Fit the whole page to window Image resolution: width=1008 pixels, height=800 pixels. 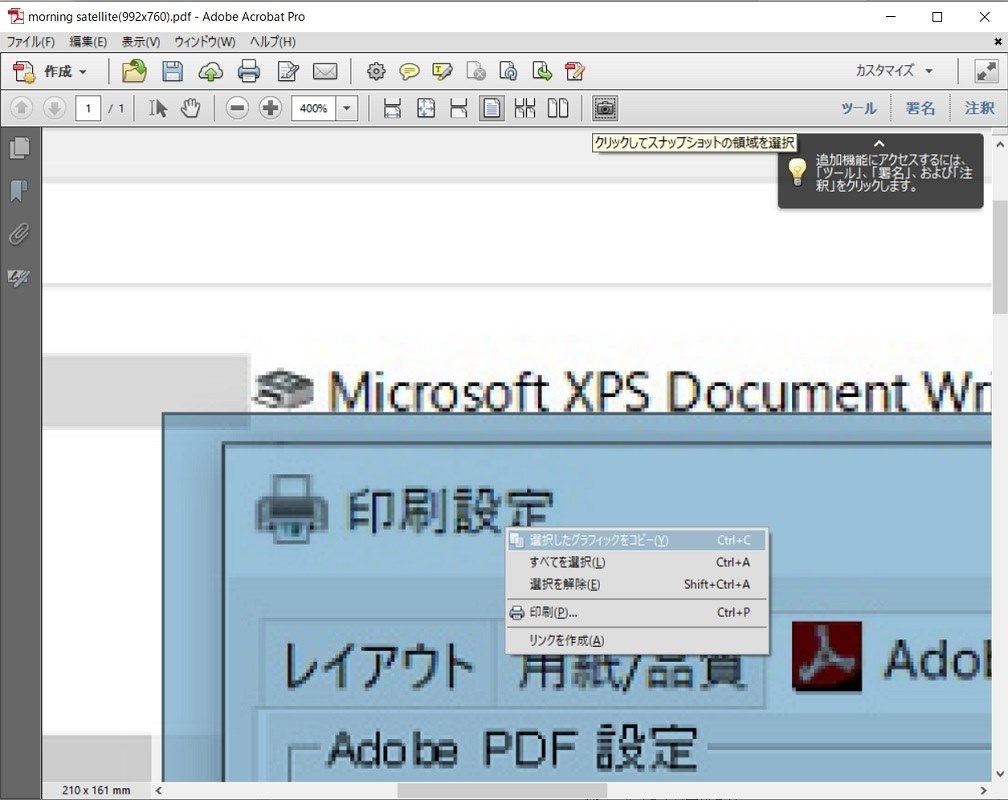click(x=426, y=108)
